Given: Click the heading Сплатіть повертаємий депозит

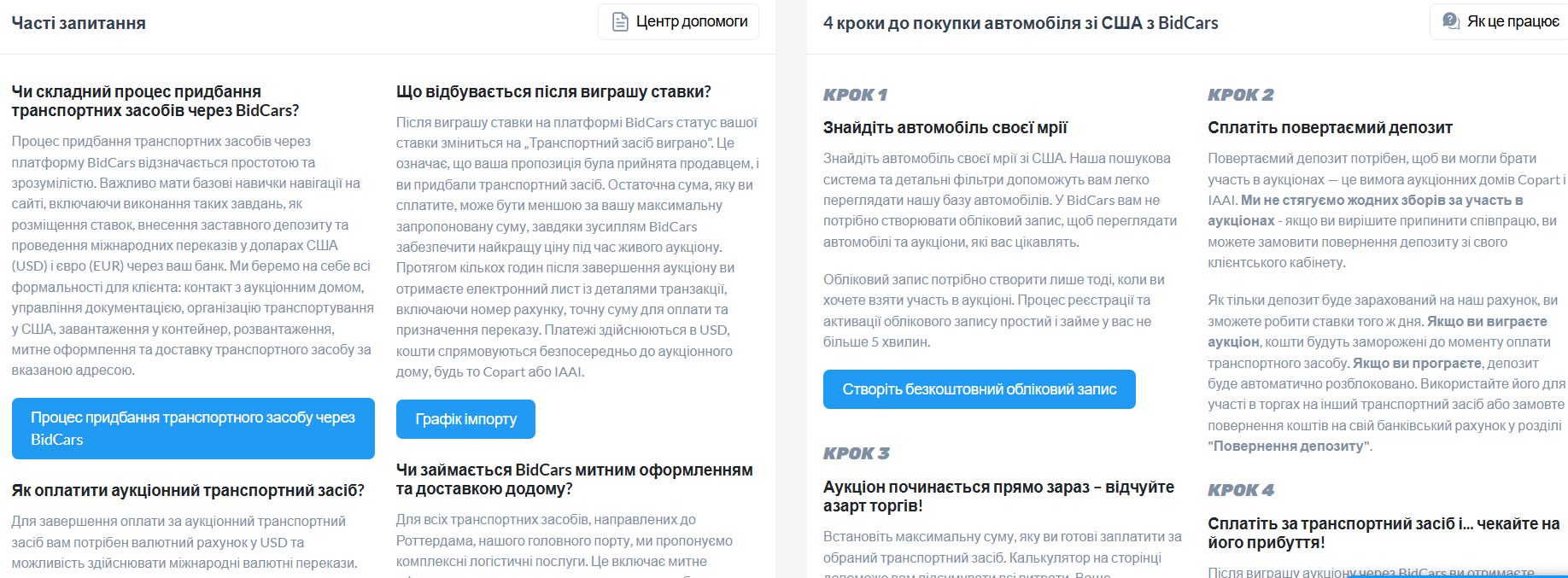Looking at the screenshot, I should 1330,127.
